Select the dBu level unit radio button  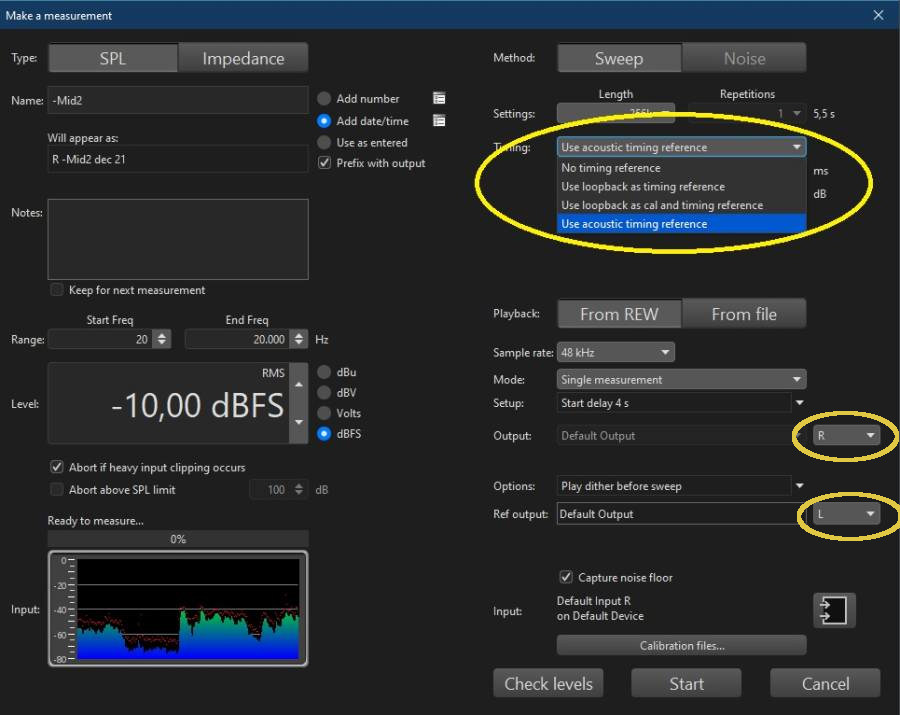(324, 372)
